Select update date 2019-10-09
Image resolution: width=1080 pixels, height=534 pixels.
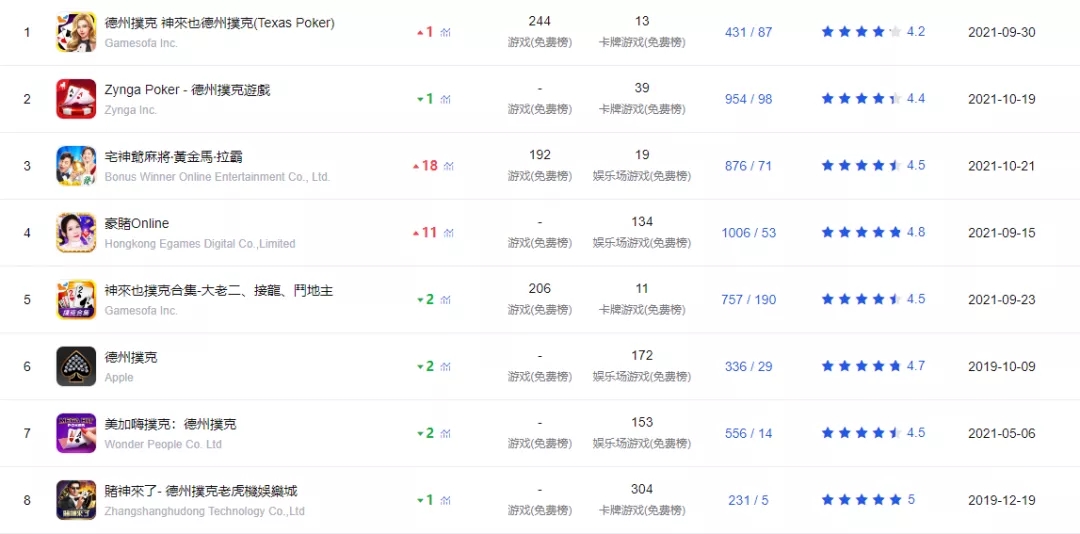coord(1001,367)
